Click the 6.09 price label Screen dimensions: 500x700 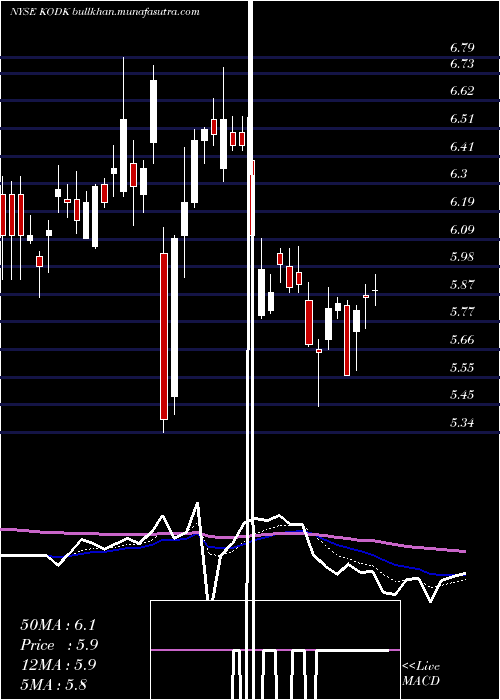[462, 229]
